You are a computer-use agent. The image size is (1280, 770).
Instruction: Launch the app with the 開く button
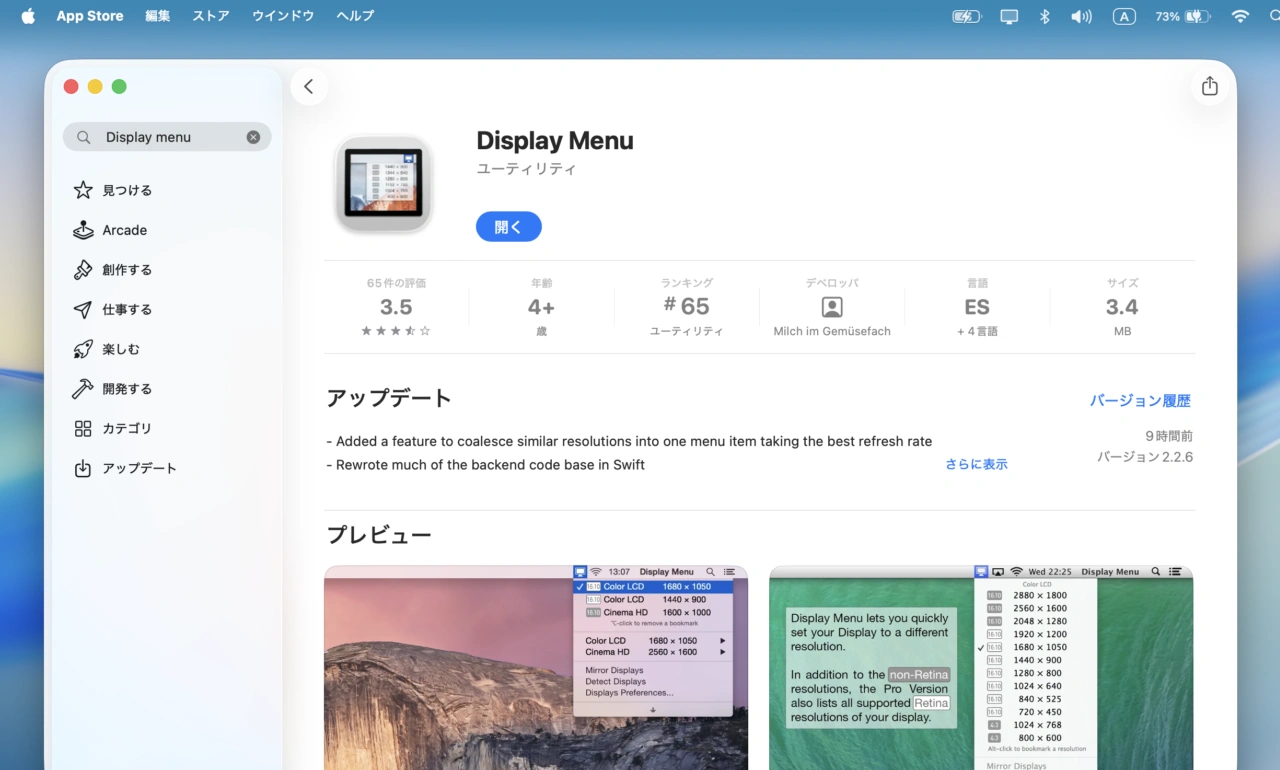click(x=508, y=226)
